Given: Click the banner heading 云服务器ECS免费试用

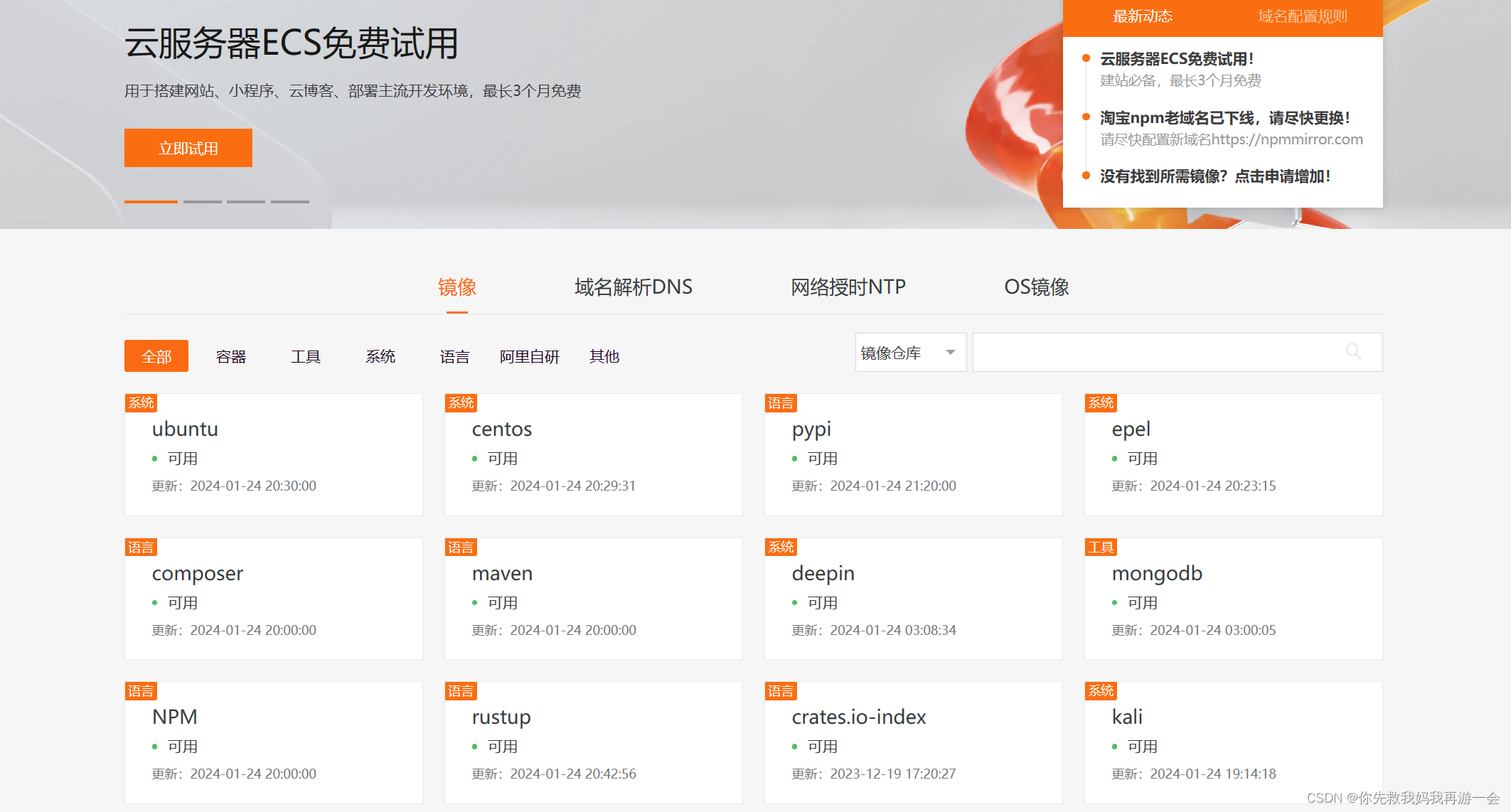Looking at the screenshot, I should pos(291,43).
